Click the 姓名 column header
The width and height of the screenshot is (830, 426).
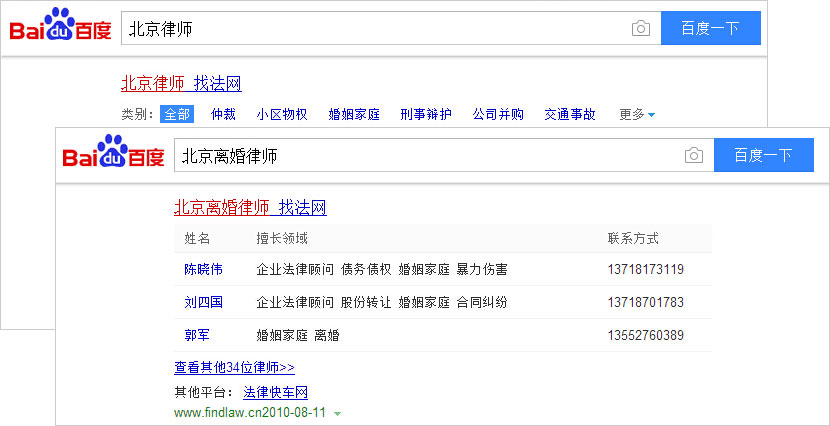pos(197,238)
